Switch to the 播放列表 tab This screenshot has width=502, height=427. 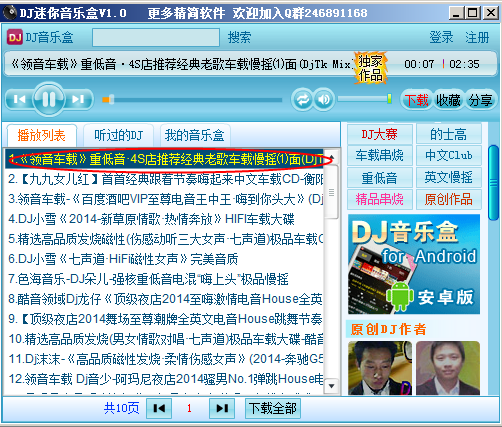(42, 136)
